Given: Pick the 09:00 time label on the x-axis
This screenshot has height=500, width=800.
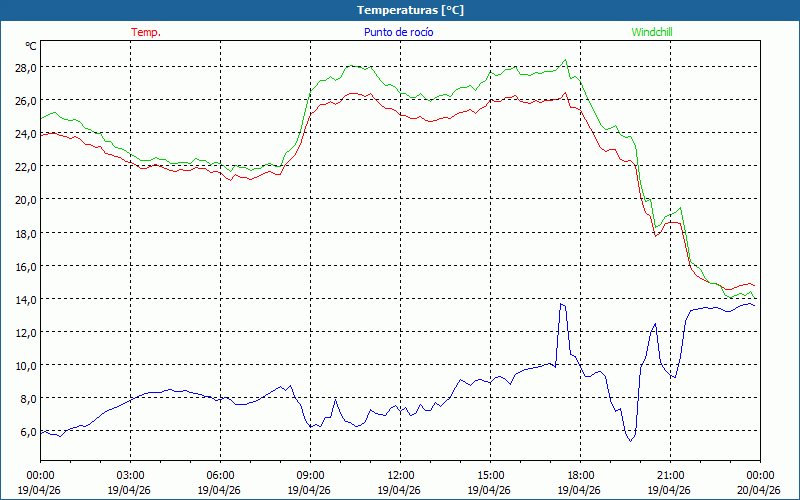Looking at the screenshot, I should [311, 475].
